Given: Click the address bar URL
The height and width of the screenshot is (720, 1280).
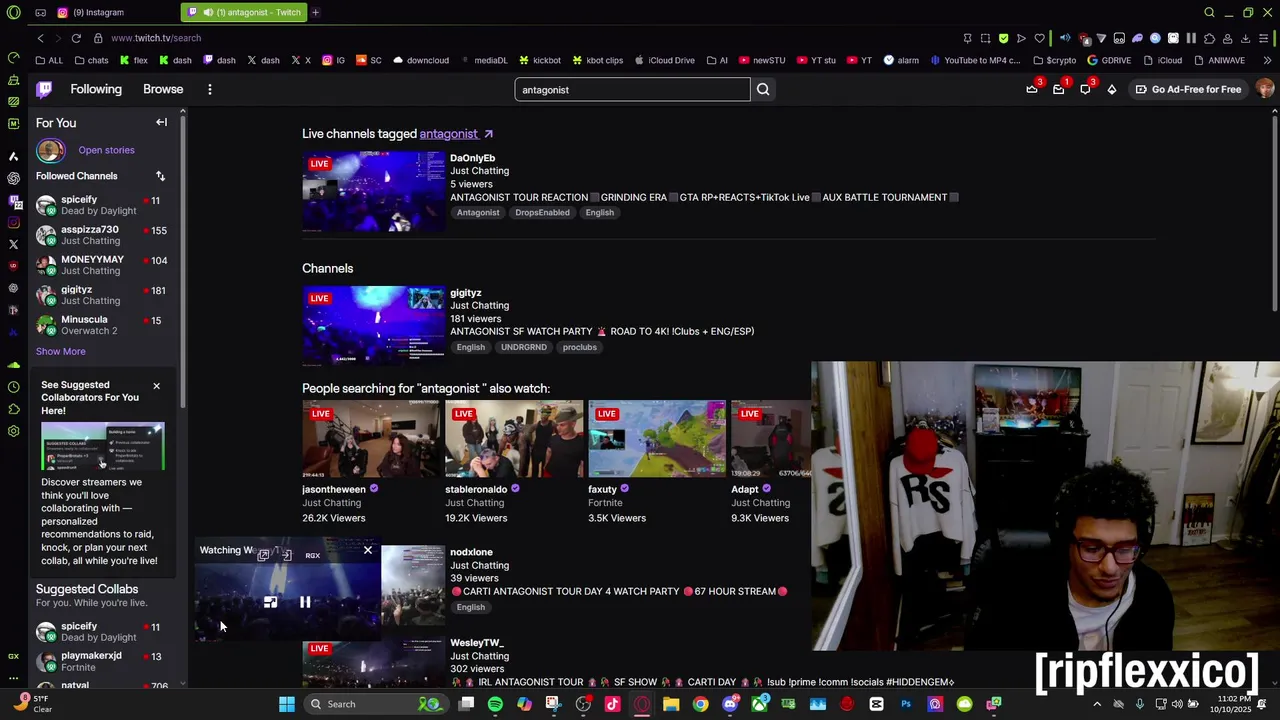Looking at the screenshot, I should click(x=156, y=38).
